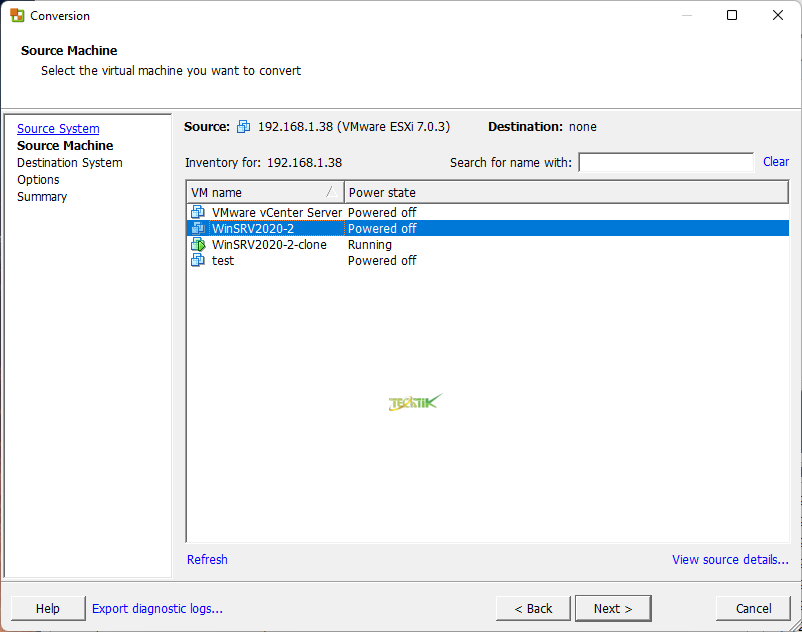Open the Help button
Viewport: 802px width, 632px height.
48,608
